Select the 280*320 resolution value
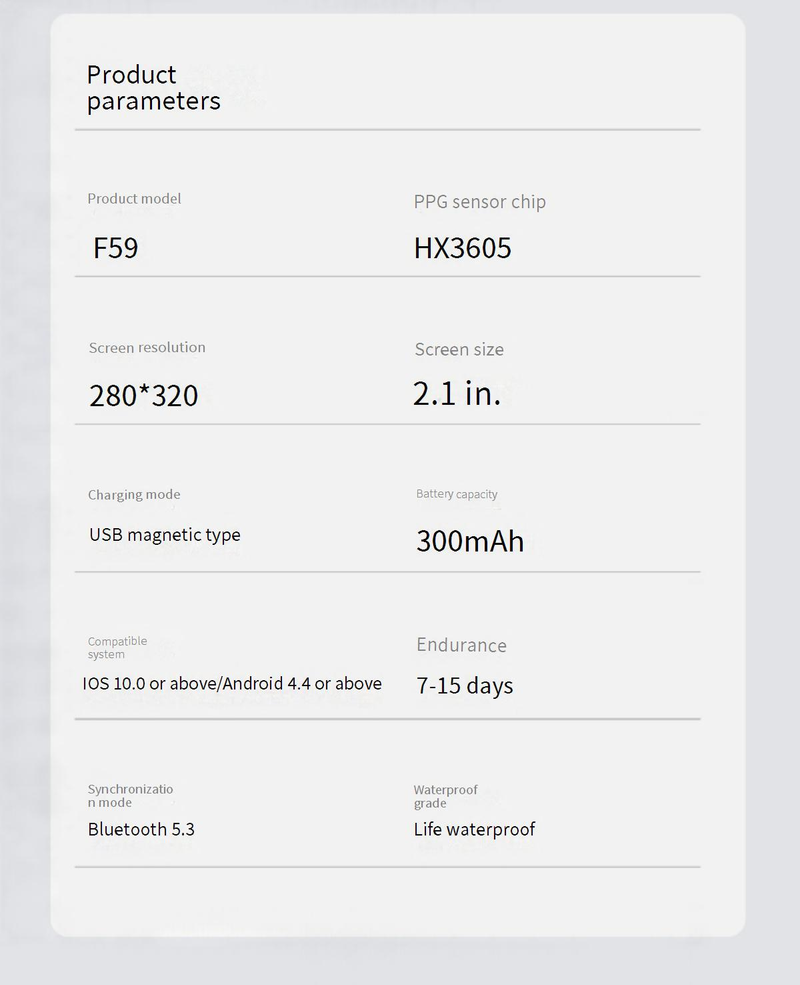This screenshot has width=800, height=985. tap(143, 396)
